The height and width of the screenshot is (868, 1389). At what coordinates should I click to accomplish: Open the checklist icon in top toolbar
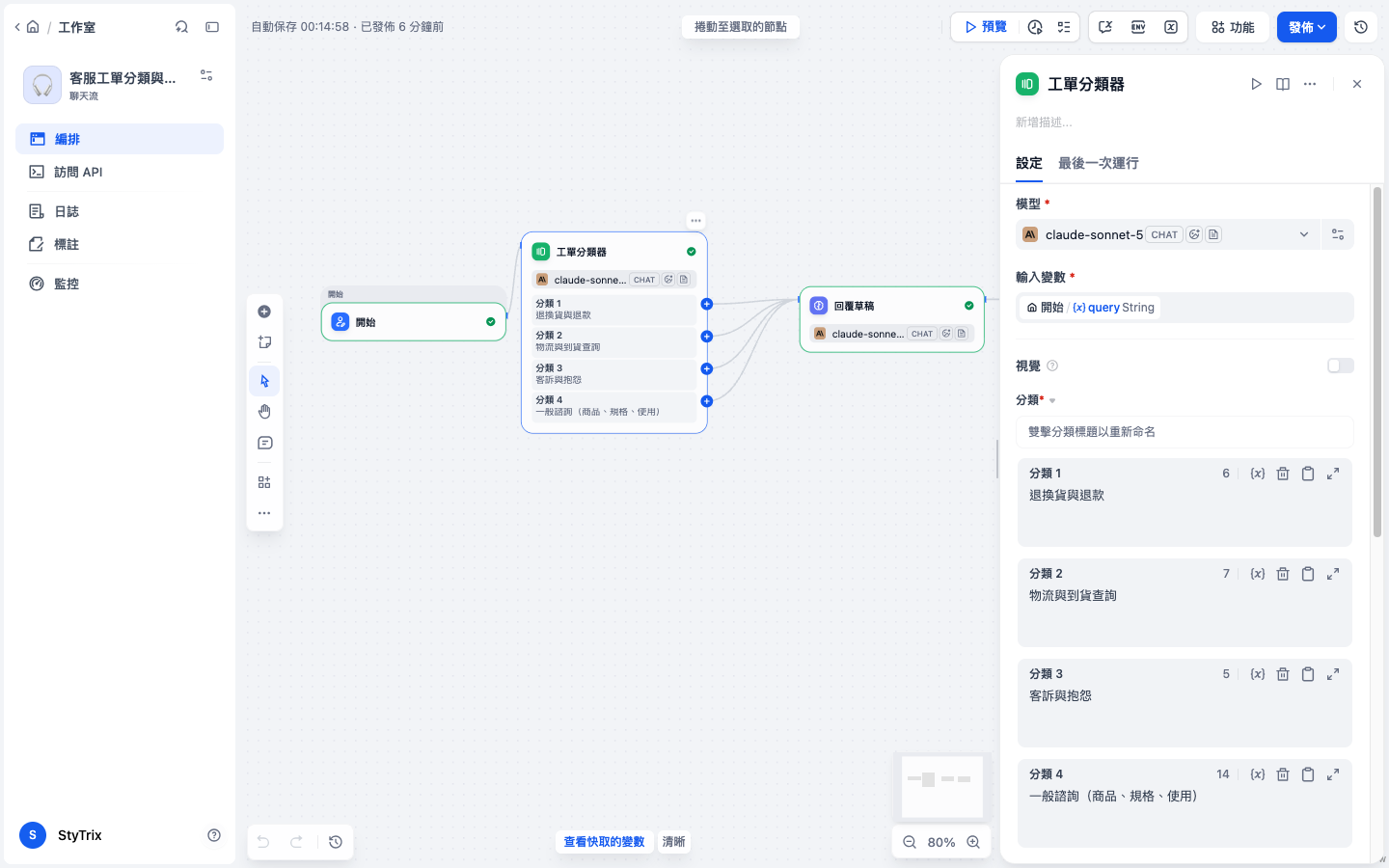click(x=1064, y=27)
